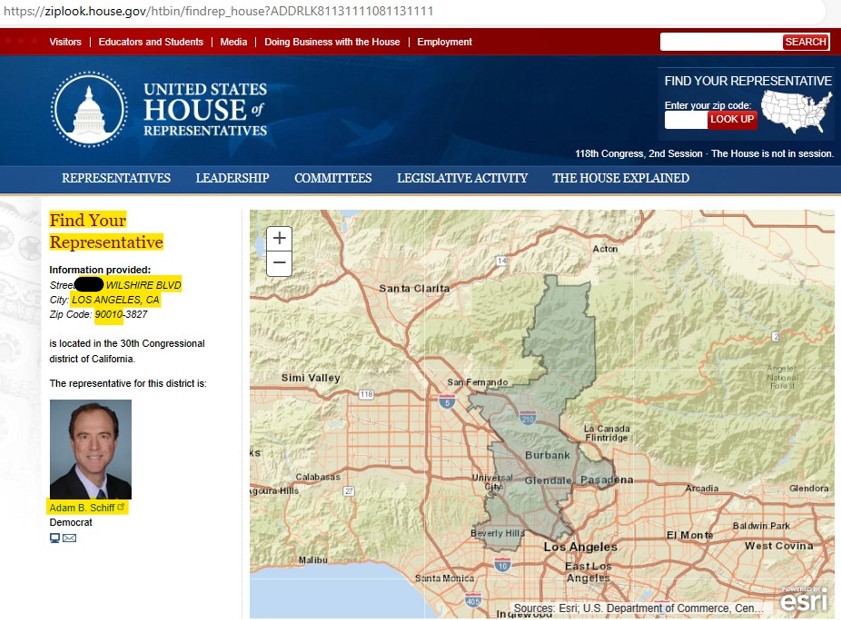Viewport: 841px width, 620px height.
Task: Visit the Employment page
Action: click(x=445, y=42)
